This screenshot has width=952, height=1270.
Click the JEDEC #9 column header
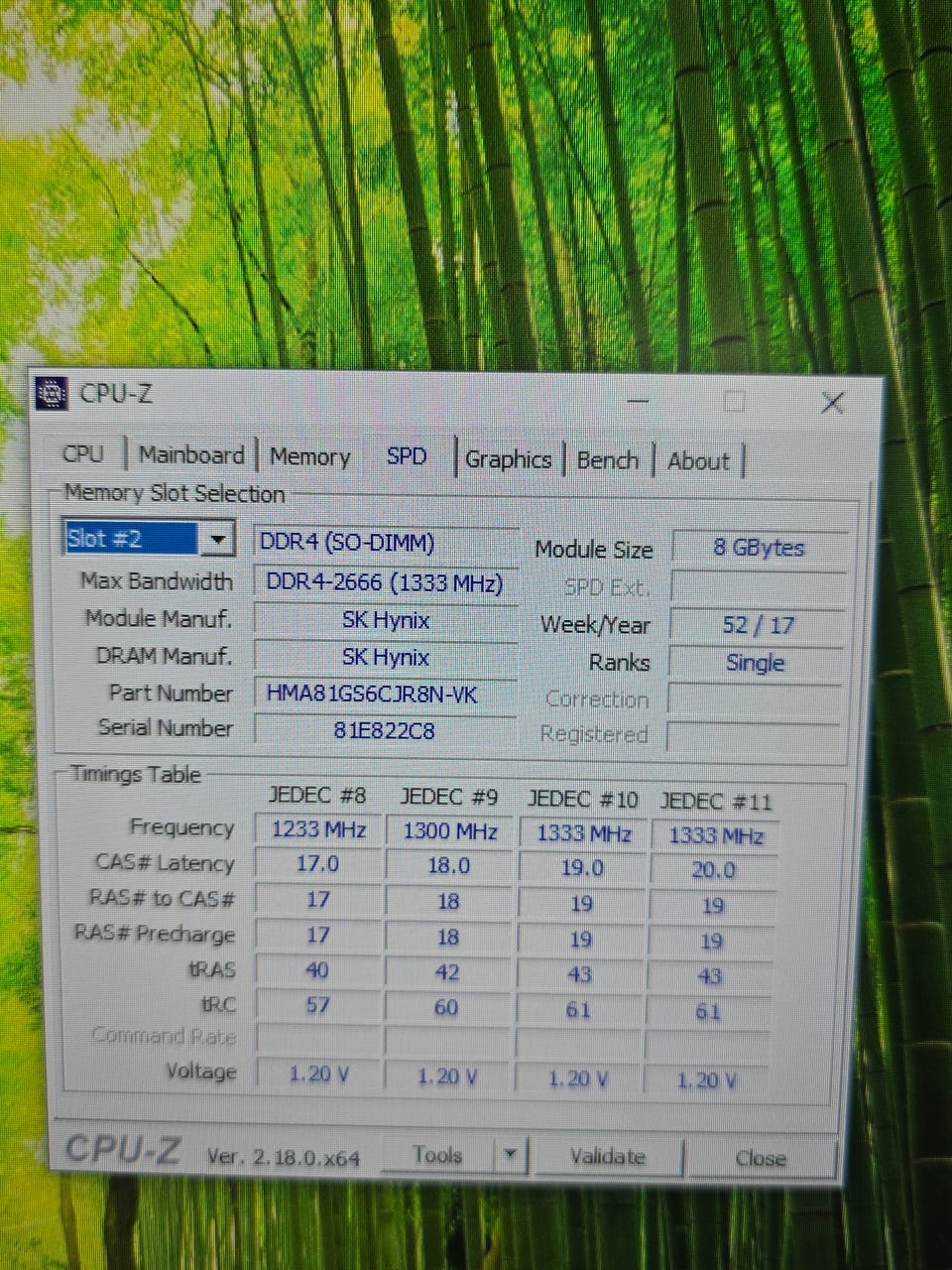pos(448,798)
